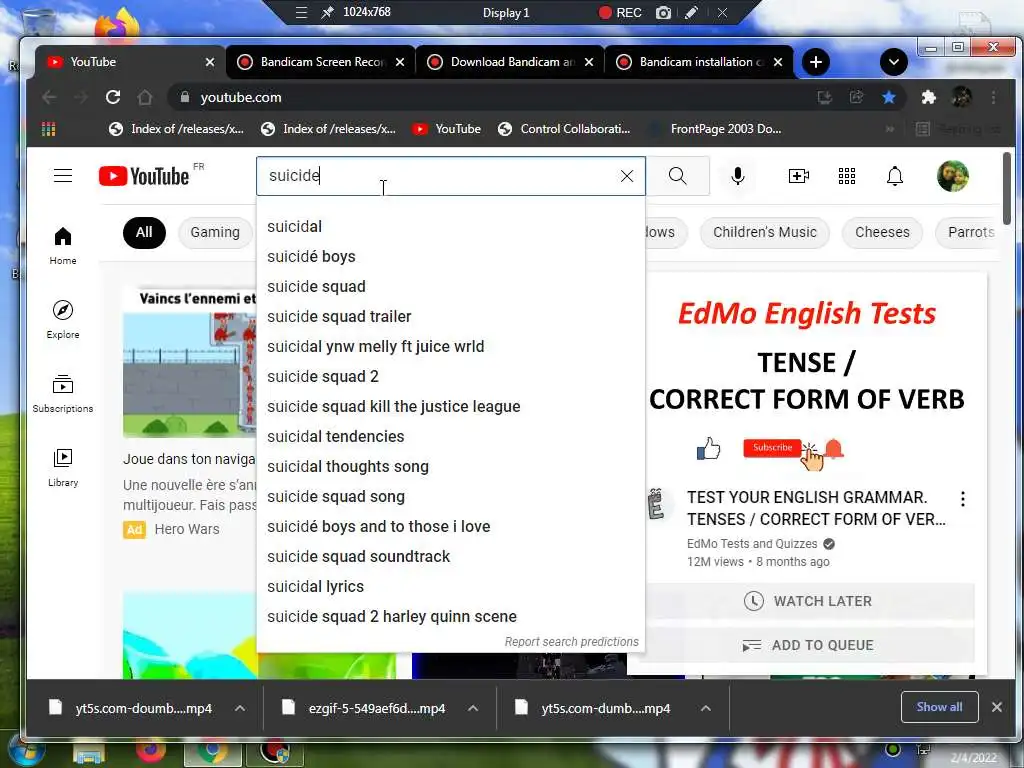Open the bookmarks bar apps grid icon

tap(48, 129)
